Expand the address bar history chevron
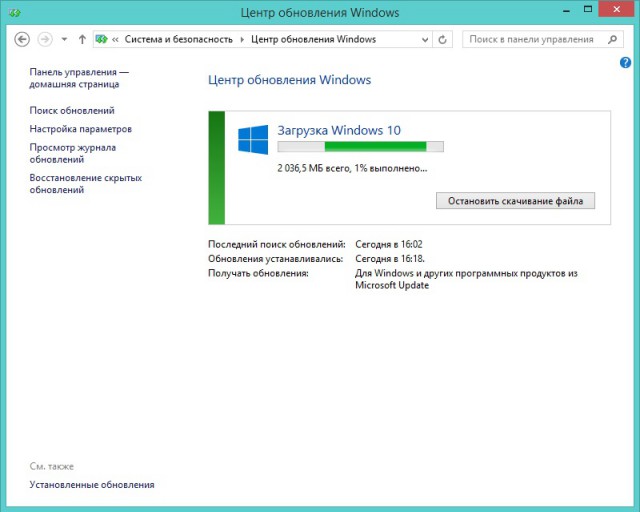The image size is (640, 512). pos(425,40)
